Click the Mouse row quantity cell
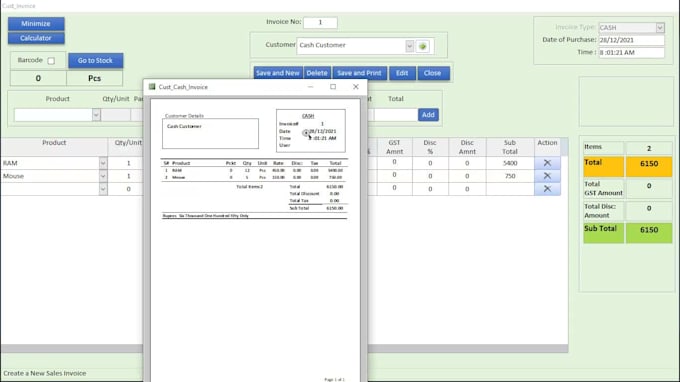Image resolution: width=680 pixels, height=382 pixels. 126,176
